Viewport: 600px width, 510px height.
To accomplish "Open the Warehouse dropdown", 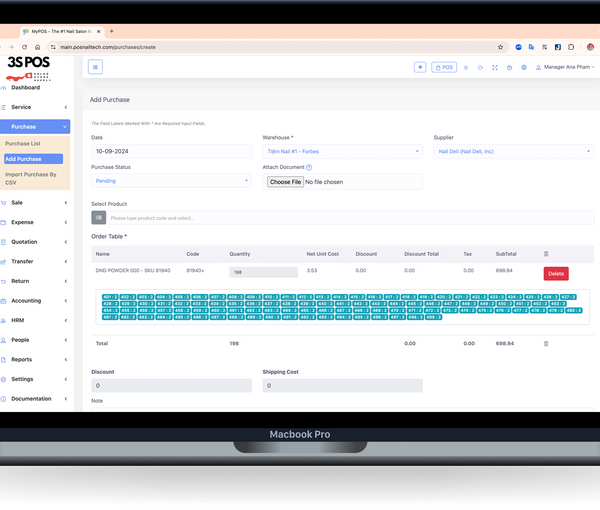I will point(343,151).
